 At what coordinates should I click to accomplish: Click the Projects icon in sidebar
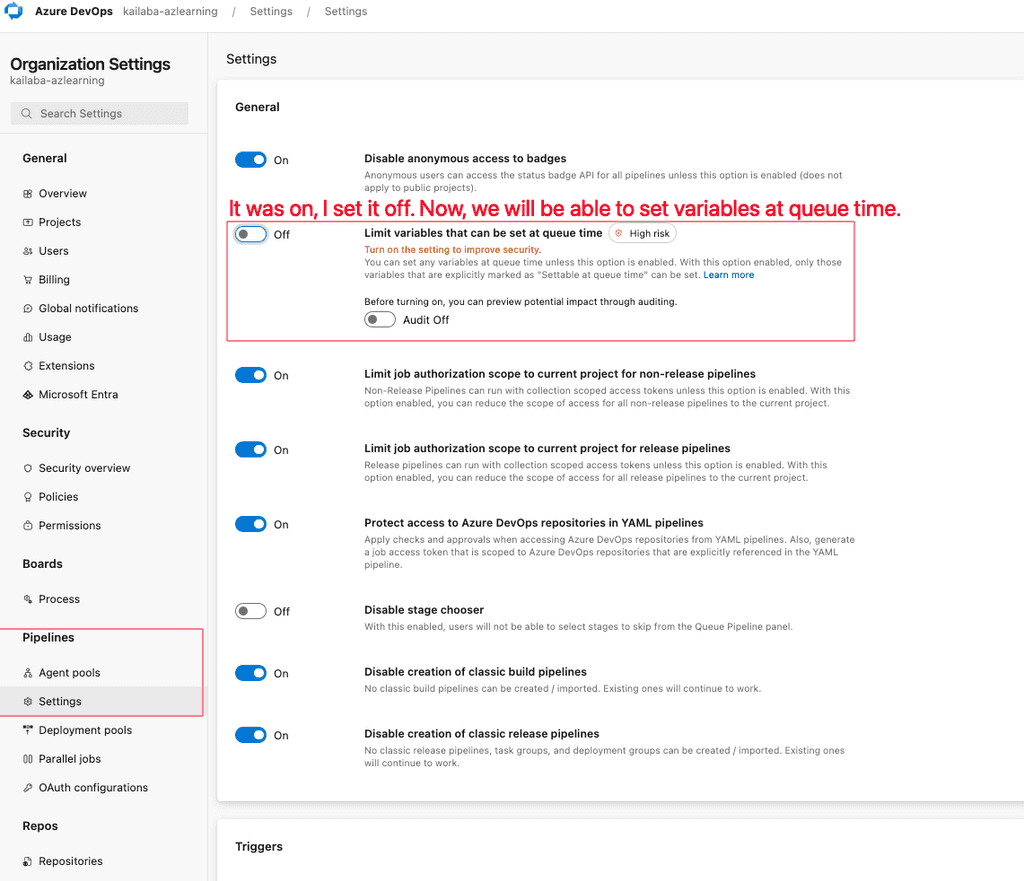click(27, 222)
